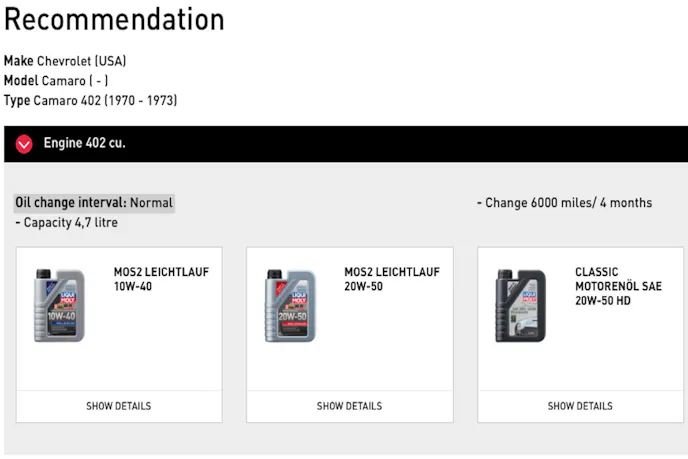Collapse the Engine 402 cu. red chevron

[x=24, y=144]
